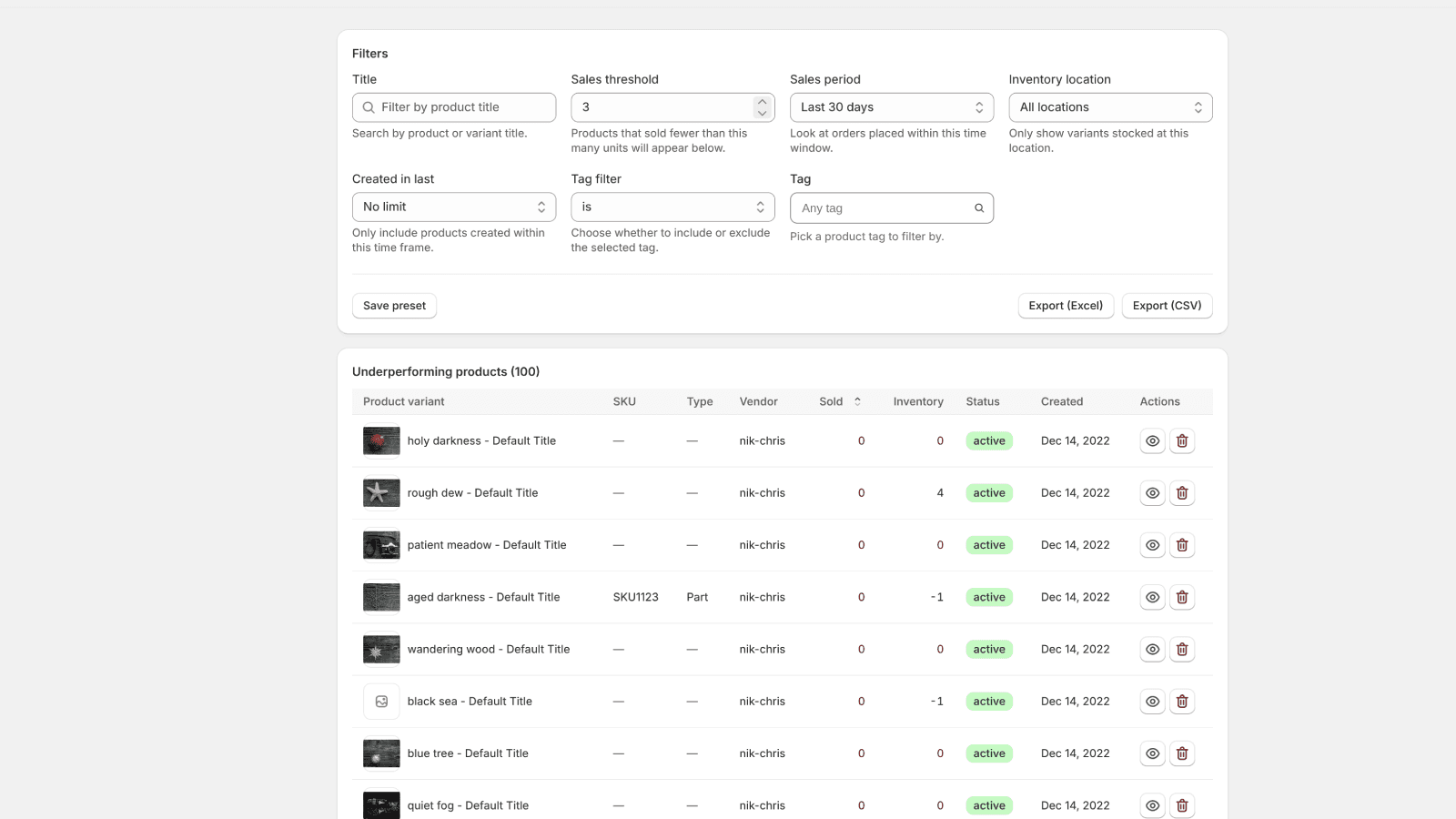Delete the black sea row with trash icon
Image resolution: width=1456 pixels, height=819 pixels.
pyautogui.click(x=1182, y=702)
